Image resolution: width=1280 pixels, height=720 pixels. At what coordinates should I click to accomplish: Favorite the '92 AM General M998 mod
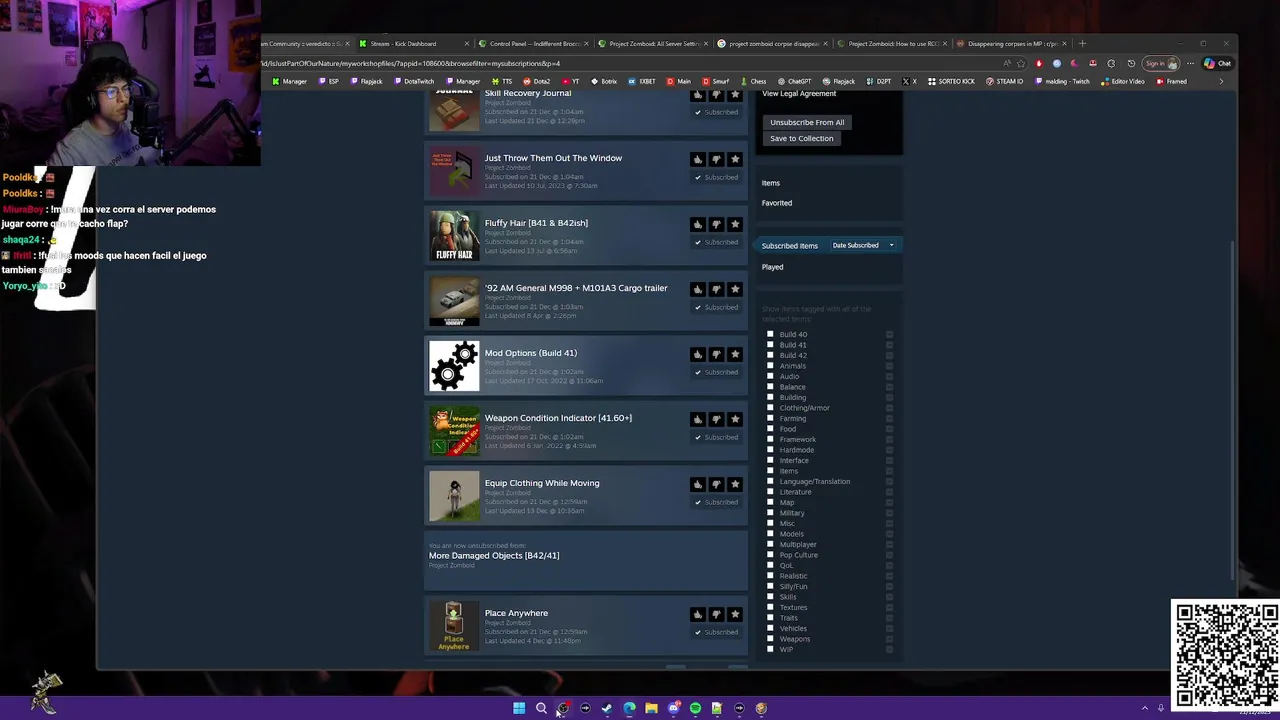[735, 289]
